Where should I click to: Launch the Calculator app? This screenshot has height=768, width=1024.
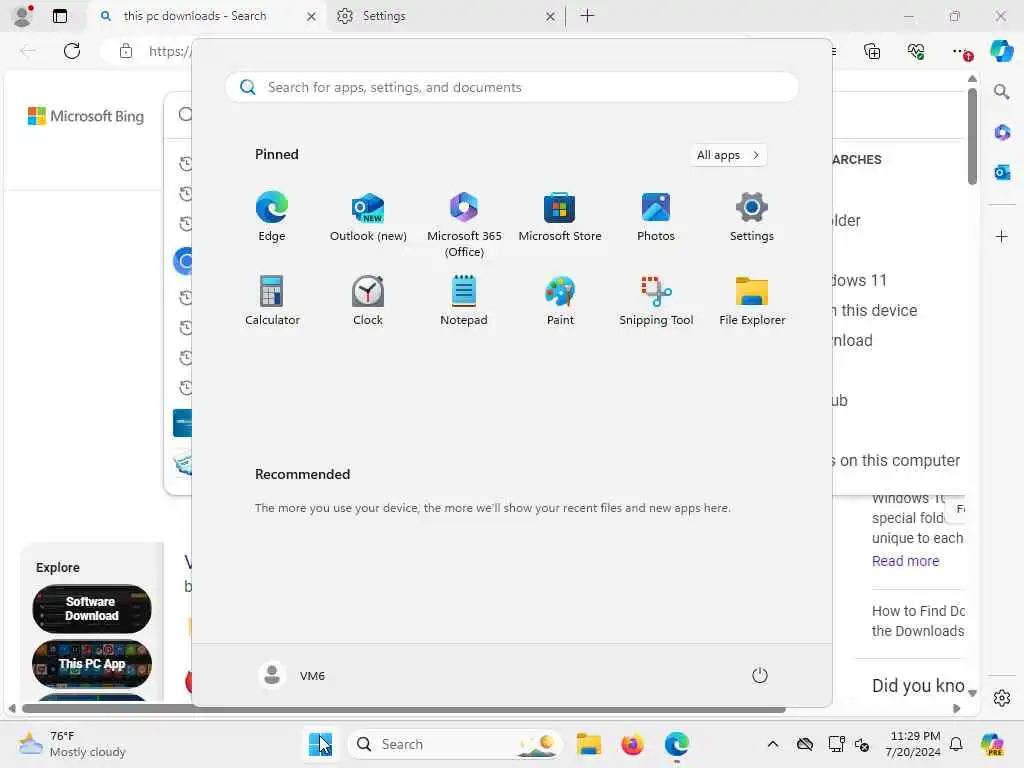tap(272, 300)
